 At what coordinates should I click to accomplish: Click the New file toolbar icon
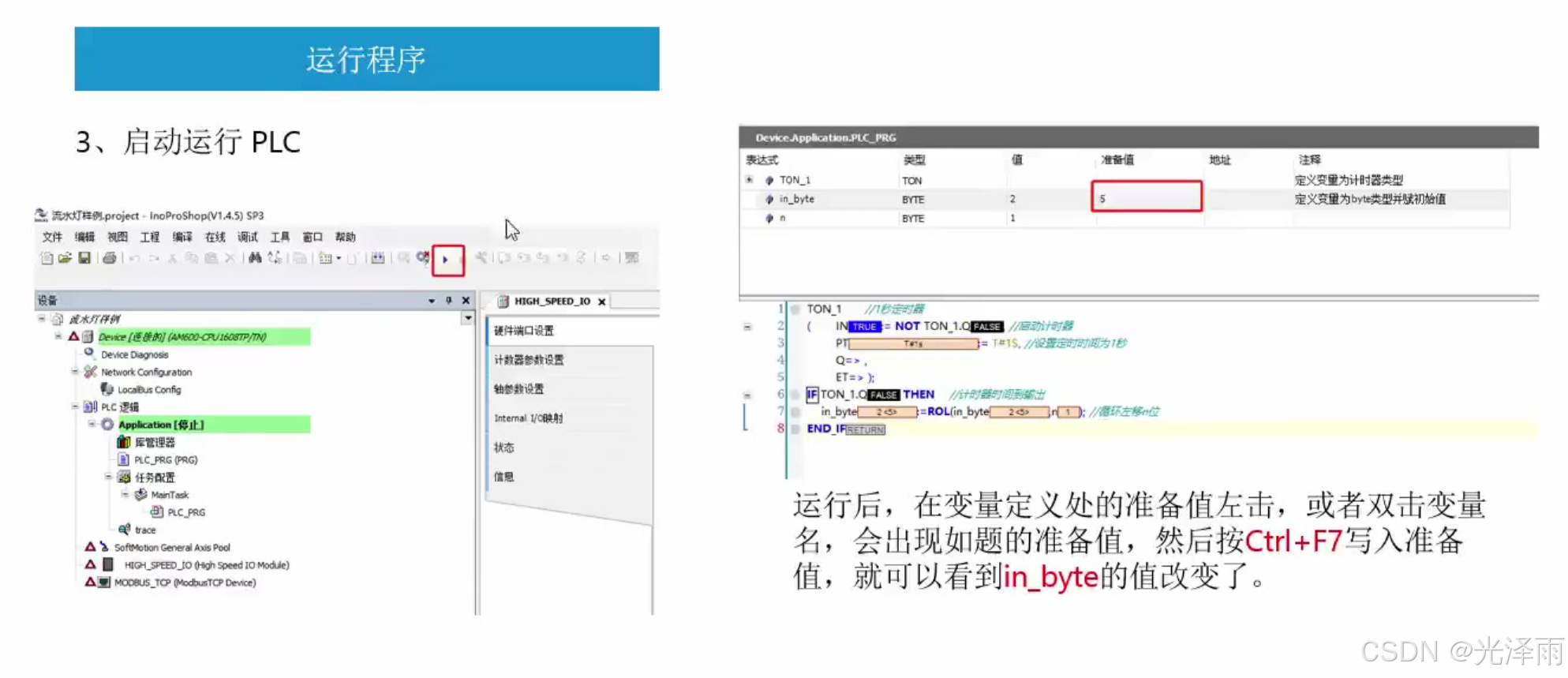click(47, 258)
